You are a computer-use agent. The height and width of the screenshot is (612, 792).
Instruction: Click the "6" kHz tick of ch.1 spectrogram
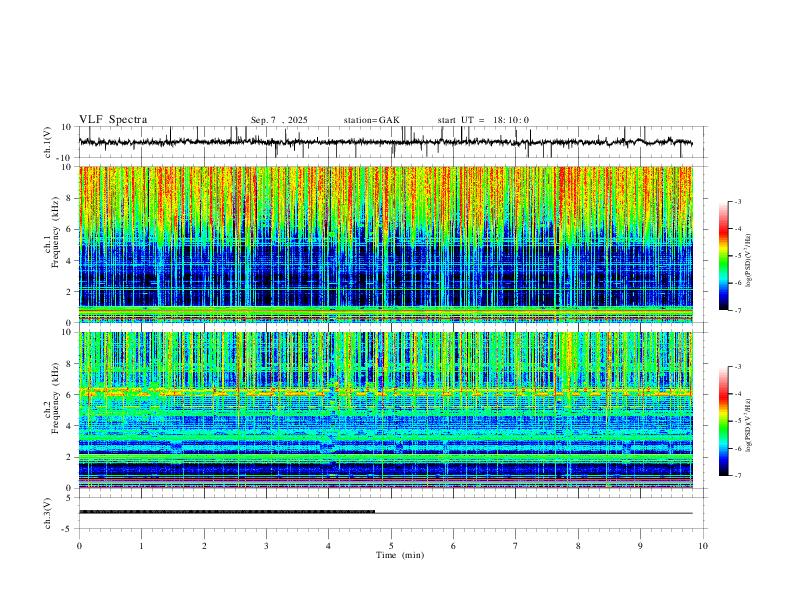[x=70, y=229]
